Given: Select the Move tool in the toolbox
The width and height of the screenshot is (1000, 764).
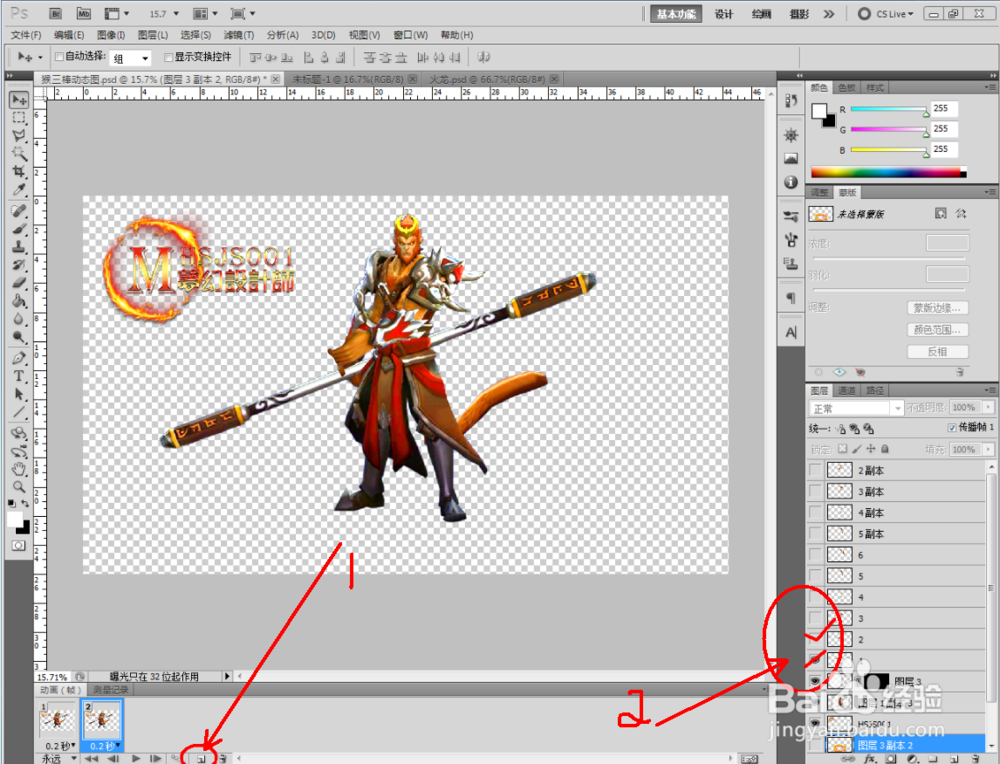Looking at the screenshot, I should (19, 100).
